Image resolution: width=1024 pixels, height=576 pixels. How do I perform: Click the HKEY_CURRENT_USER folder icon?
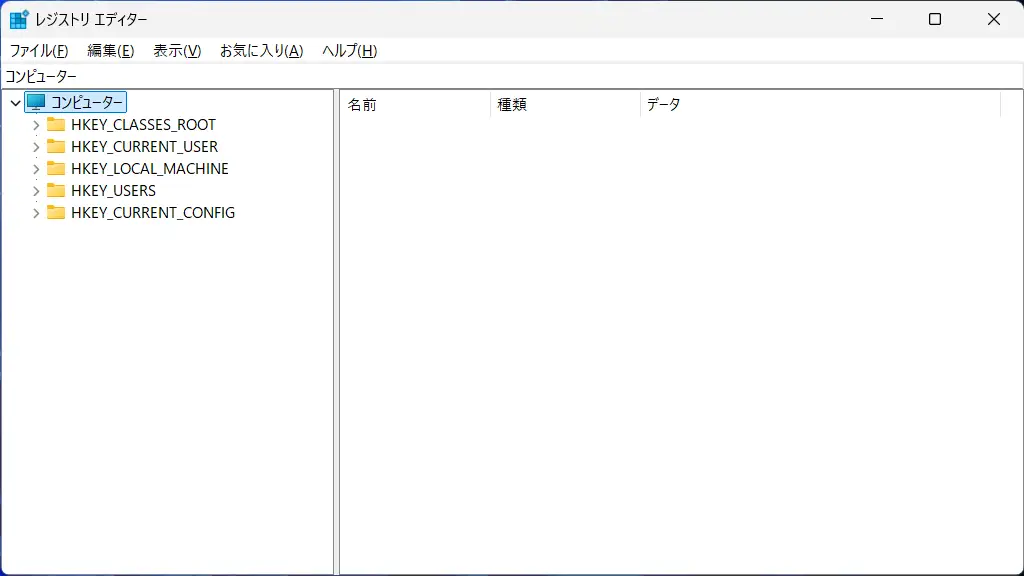tap(56, 146)
